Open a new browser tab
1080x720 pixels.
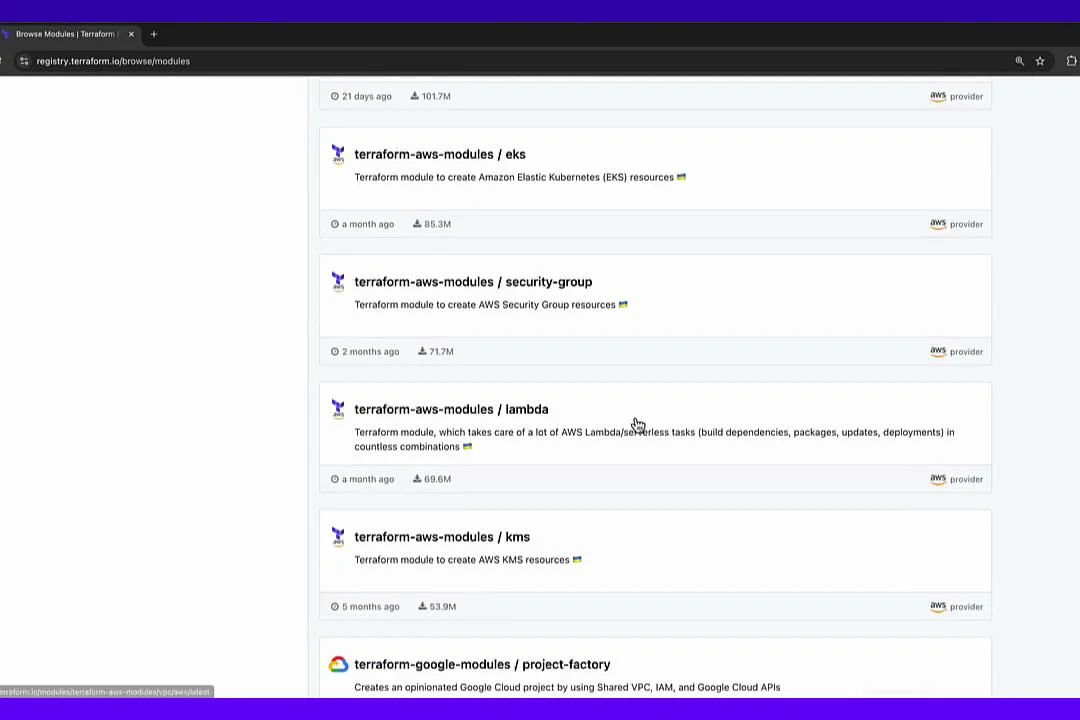coord(154,34)
